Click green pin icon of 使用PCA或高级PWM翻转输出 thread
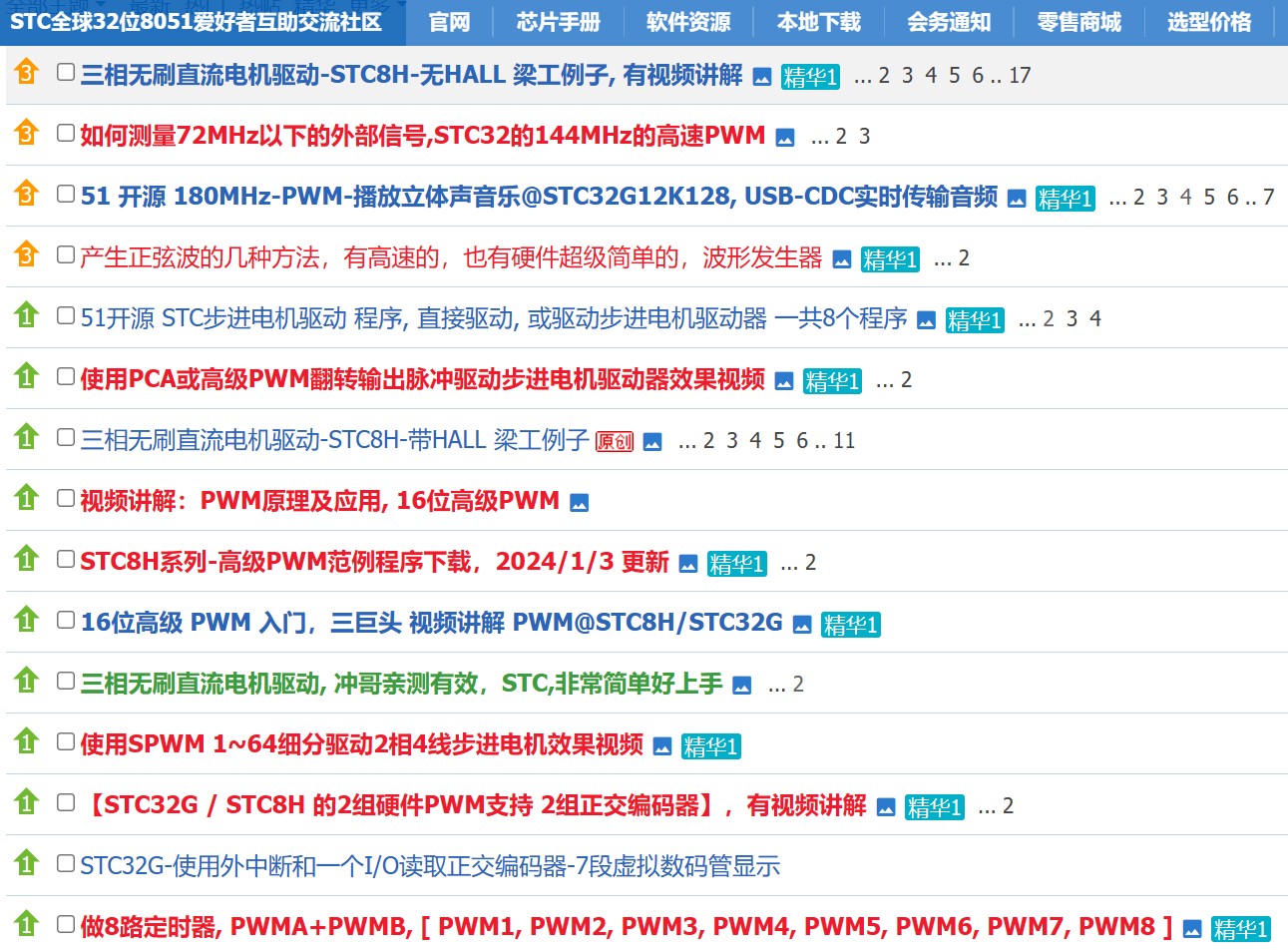Screen dimensions: 1288x951 (x=27, y=376)
